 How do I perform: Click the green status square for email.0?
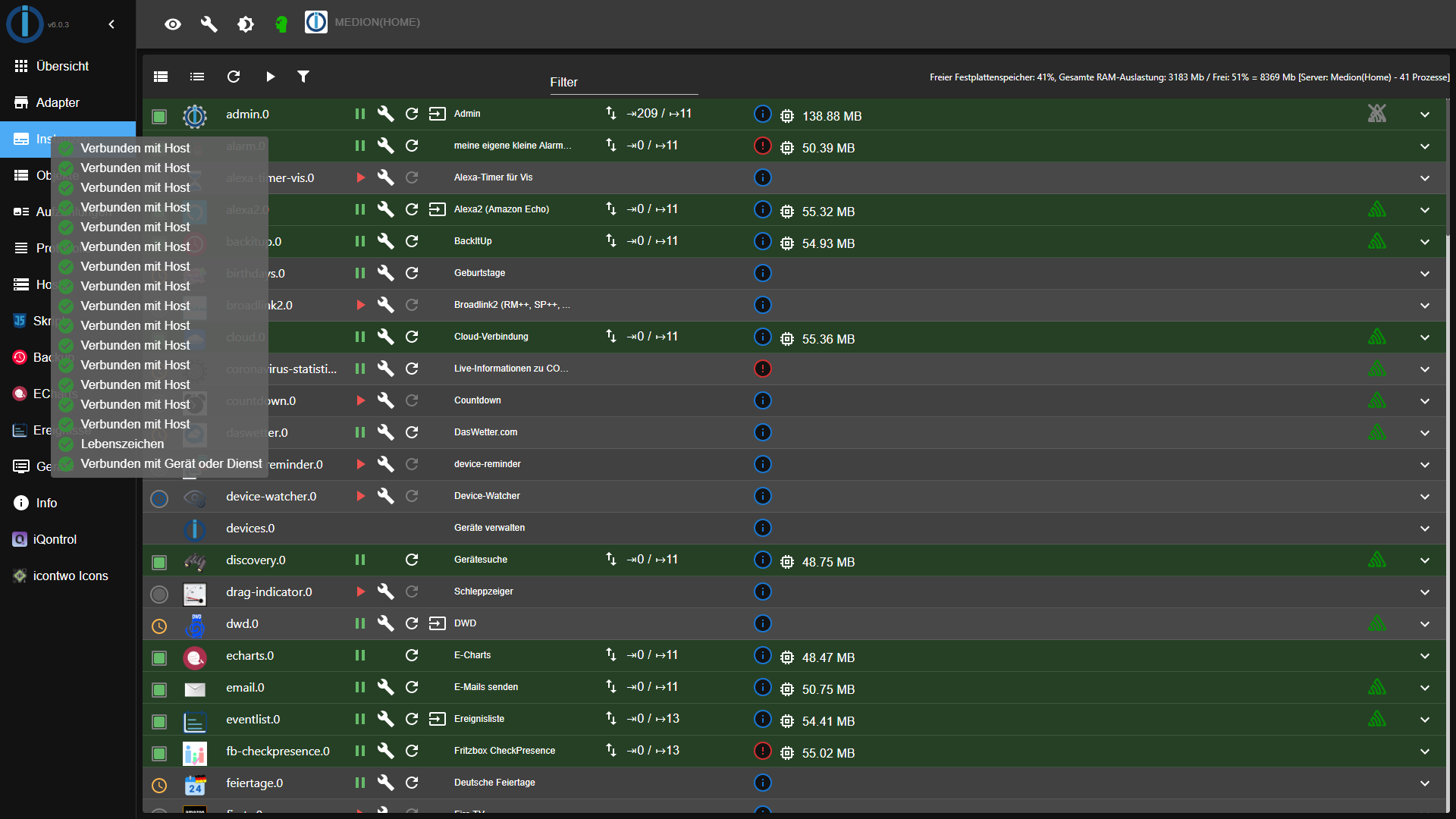point(159,689)
